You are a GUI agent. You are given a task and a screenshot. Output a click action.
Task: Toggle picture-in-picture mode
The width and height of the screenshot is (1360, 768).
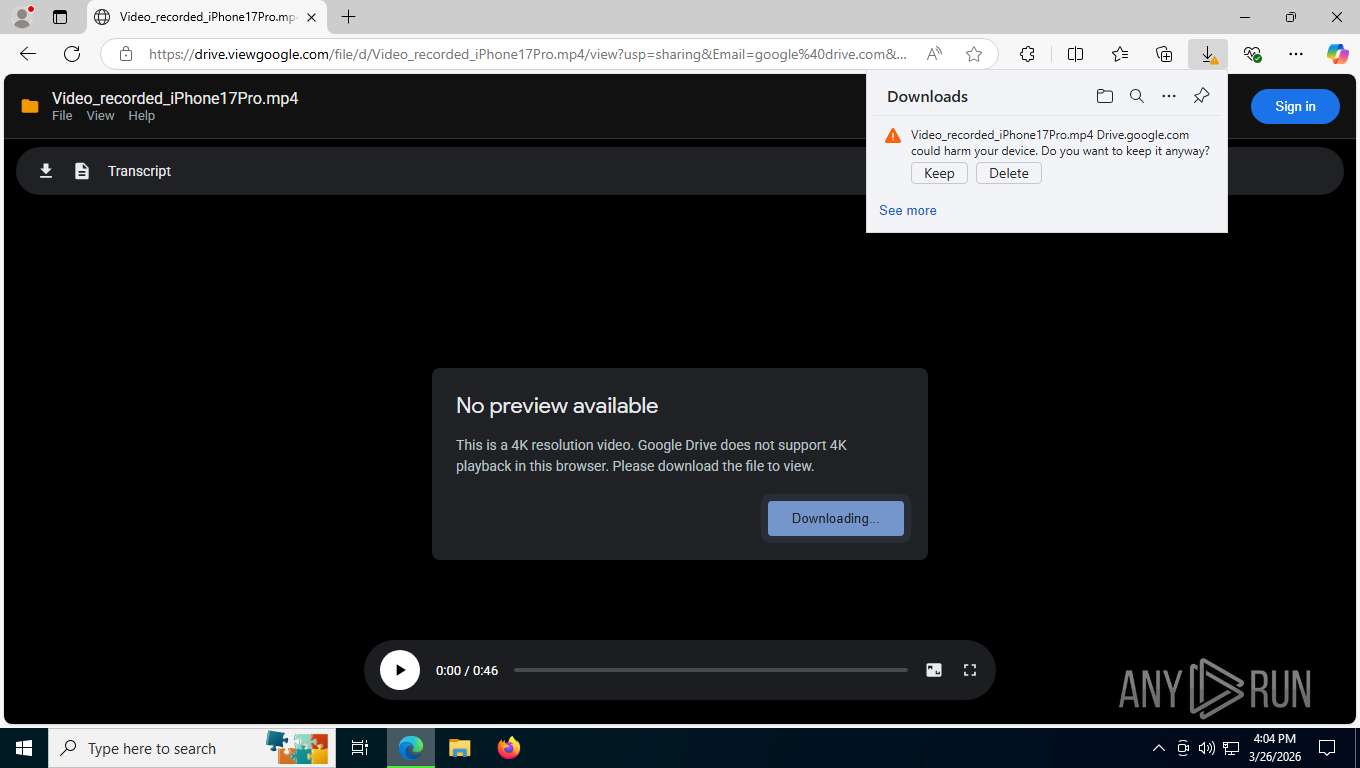coord(934,670)
